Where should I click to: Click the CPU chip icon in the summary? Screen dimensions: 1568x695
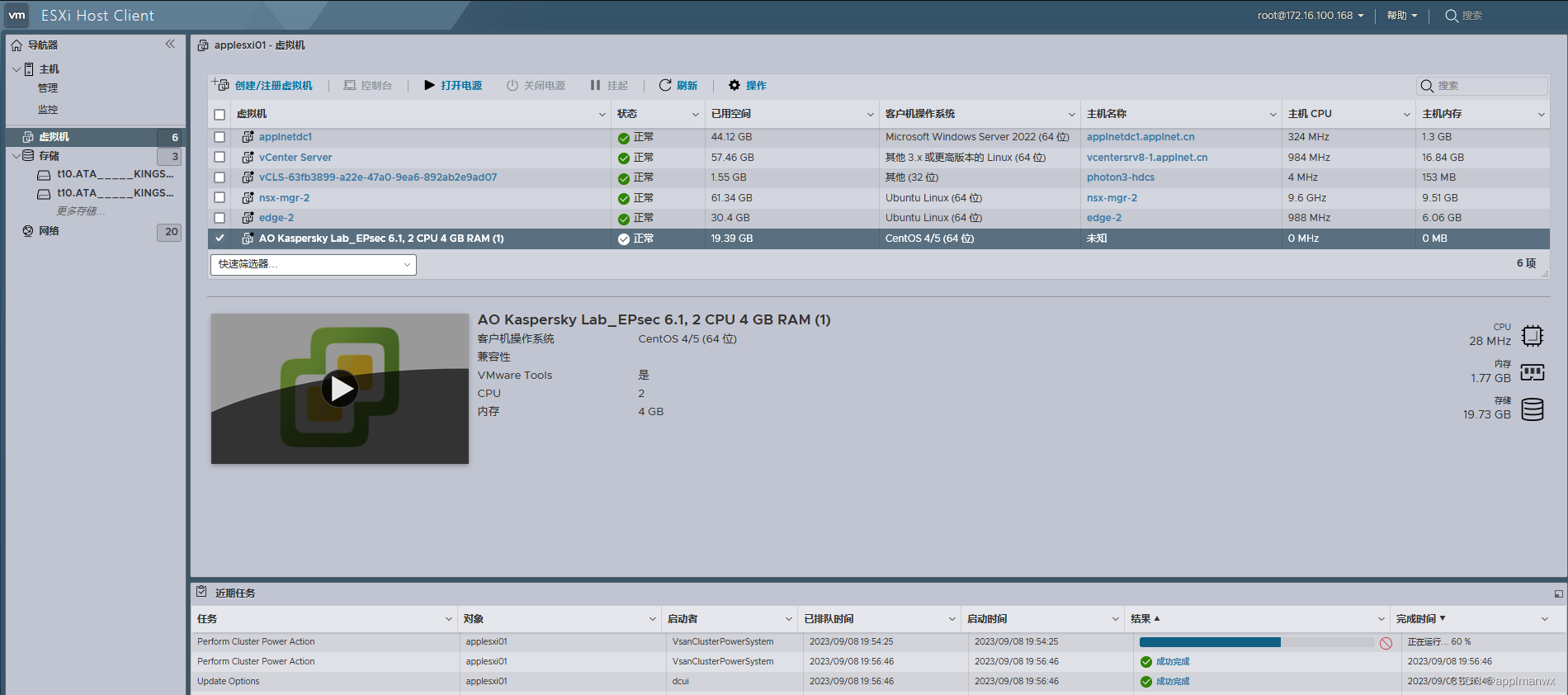pos(1533,336)
